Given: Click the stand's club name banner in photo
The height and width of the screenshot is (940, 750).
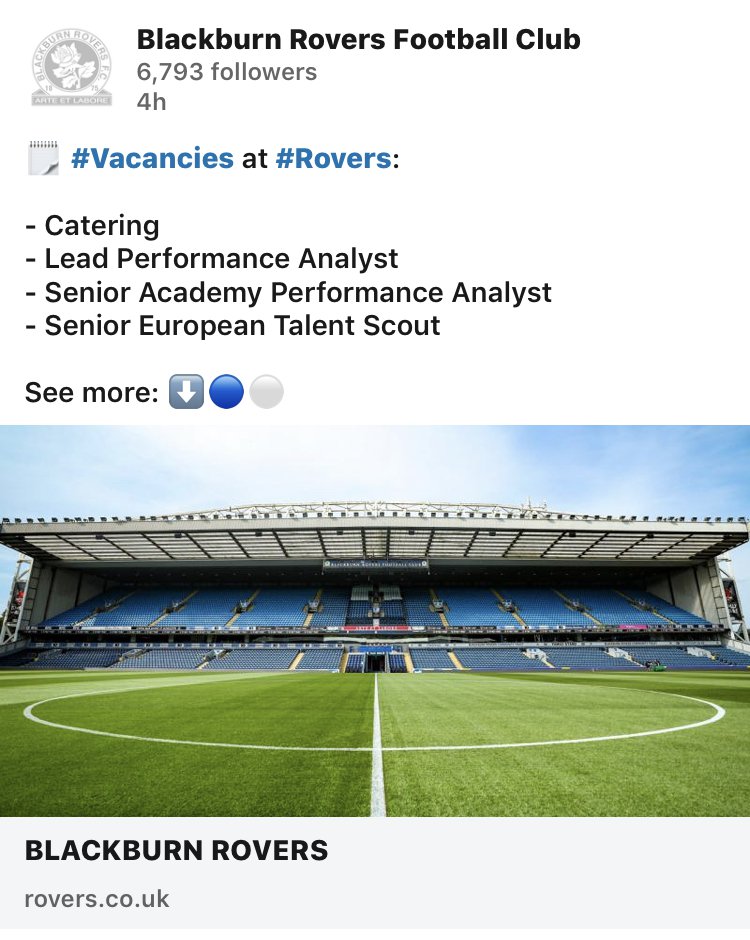Looking at the screenshot, I should pyautogui.click(x=375, y=564).
